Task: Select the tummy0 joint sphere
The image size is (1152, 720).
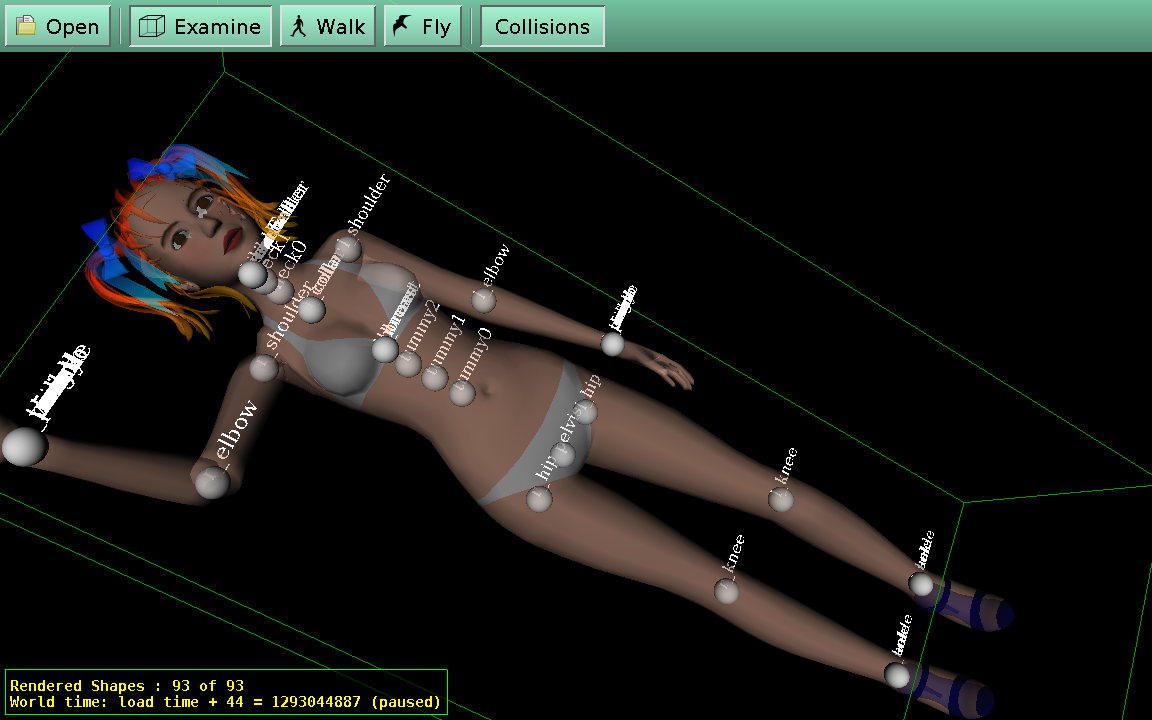Action: (x=462, y=393)
